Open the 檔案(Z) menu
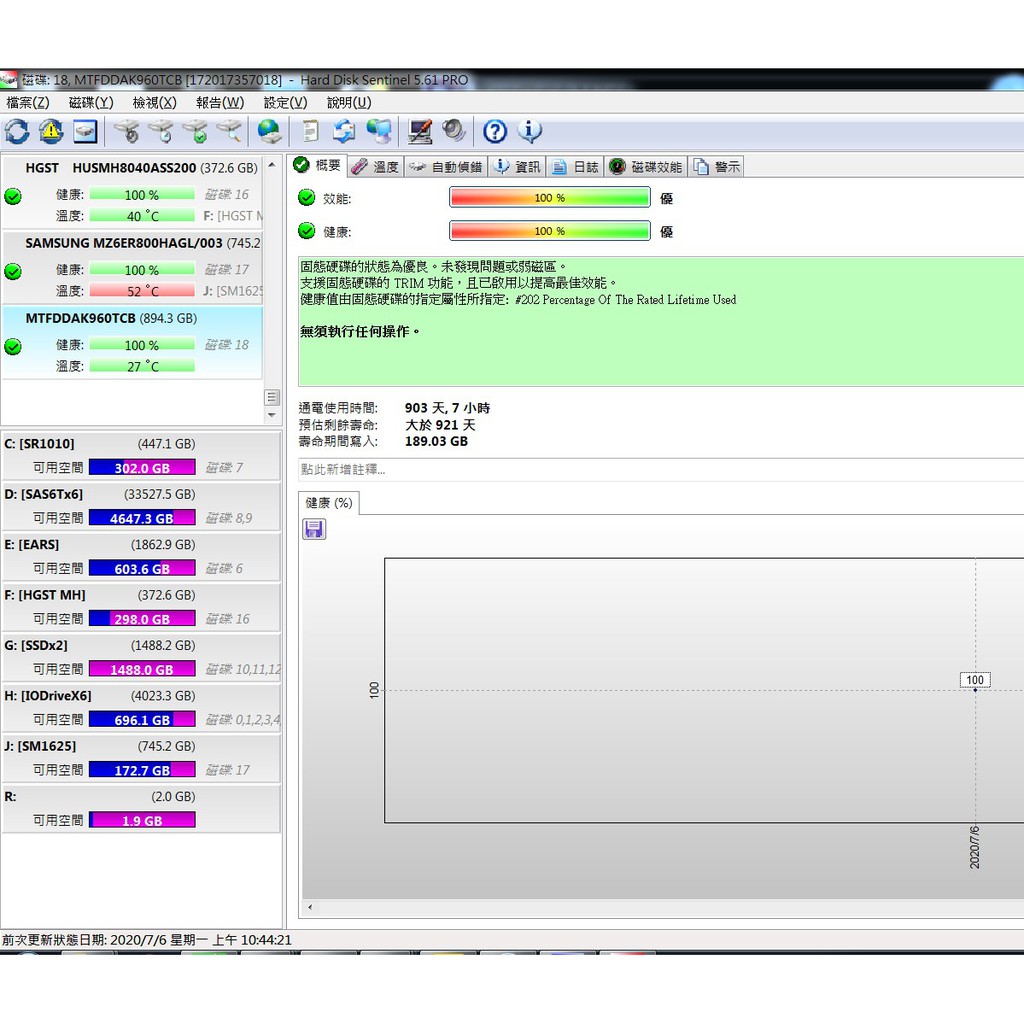1024x1024 pixels. point(28,103)
